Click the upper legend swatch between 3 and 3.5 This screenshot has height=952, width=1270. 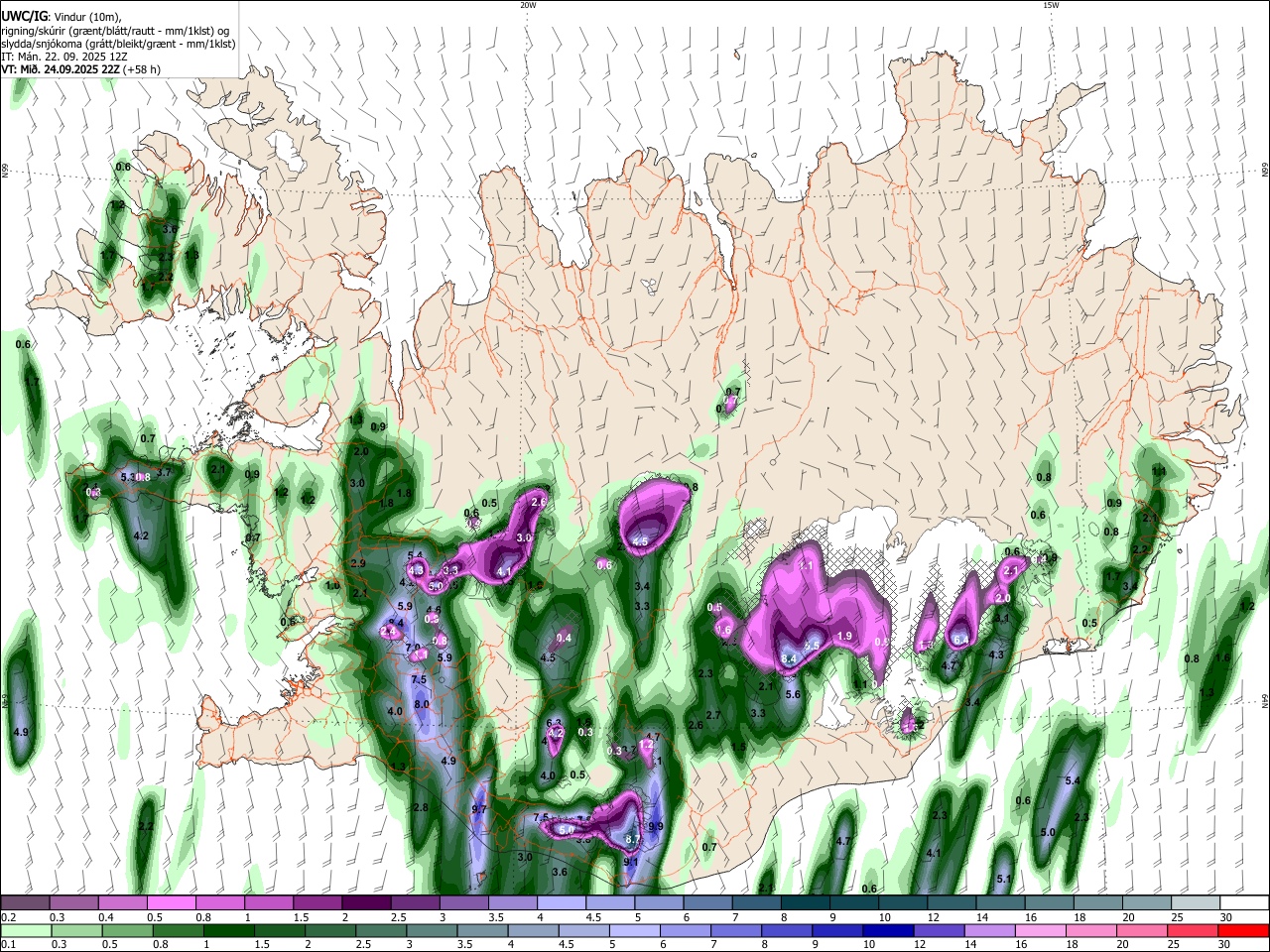[x=463, y=902]
